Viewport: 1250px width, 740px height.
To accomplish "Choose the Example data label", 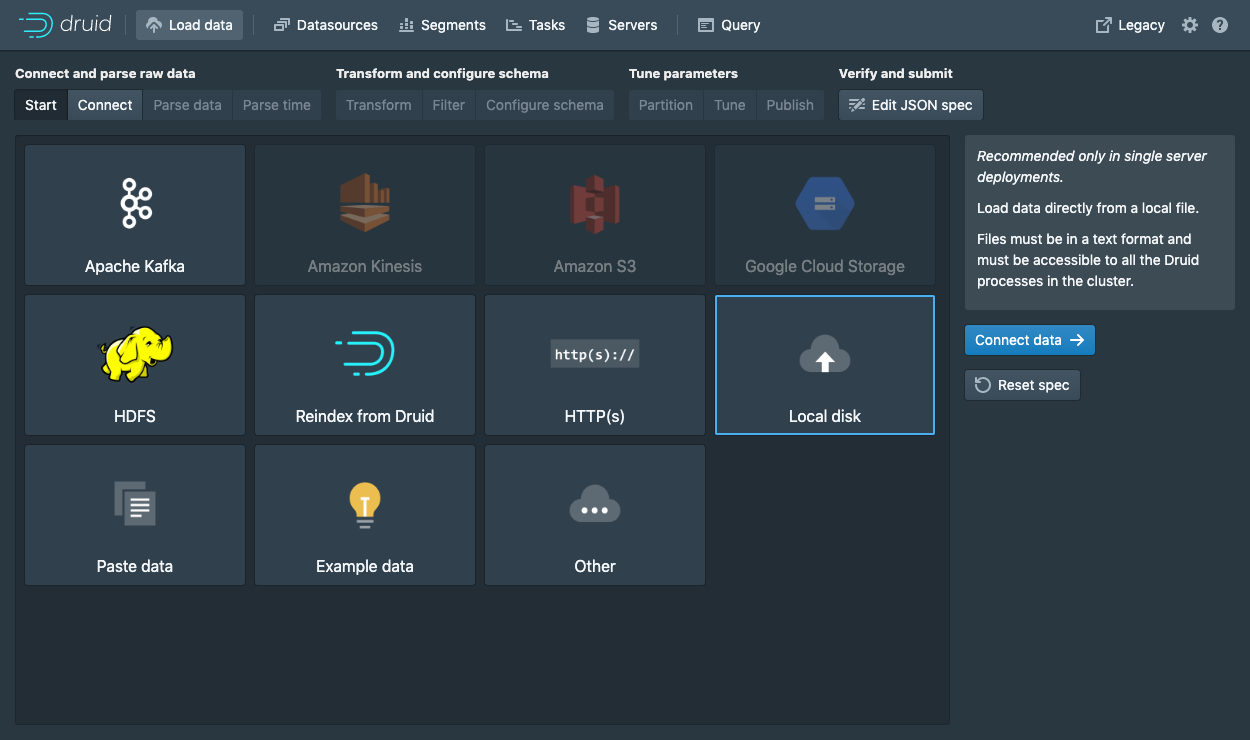I will (x=365, y=566).
